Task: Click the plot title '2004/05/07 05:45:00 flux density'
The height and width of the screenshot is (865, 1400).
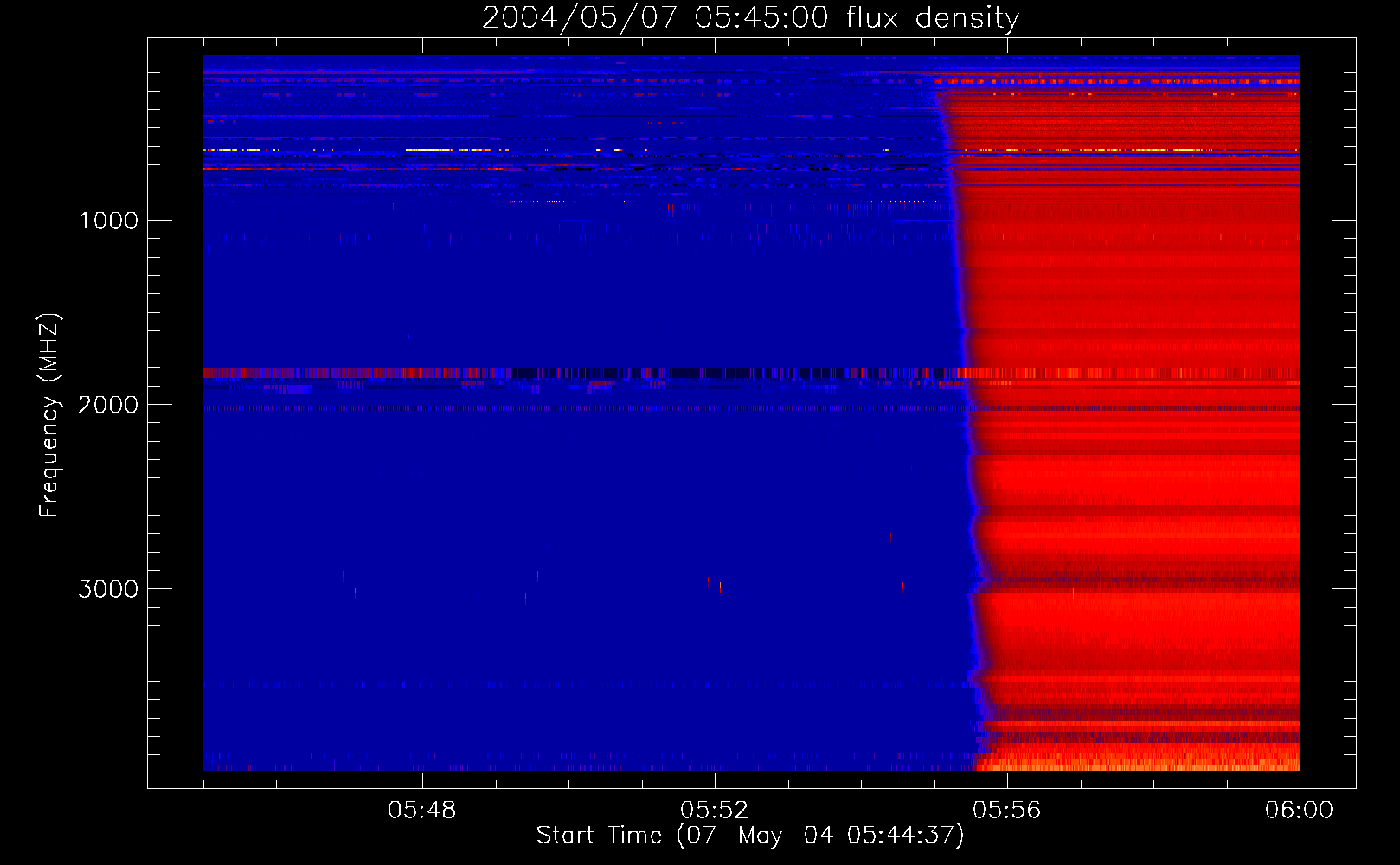Action: click(750, 18)
